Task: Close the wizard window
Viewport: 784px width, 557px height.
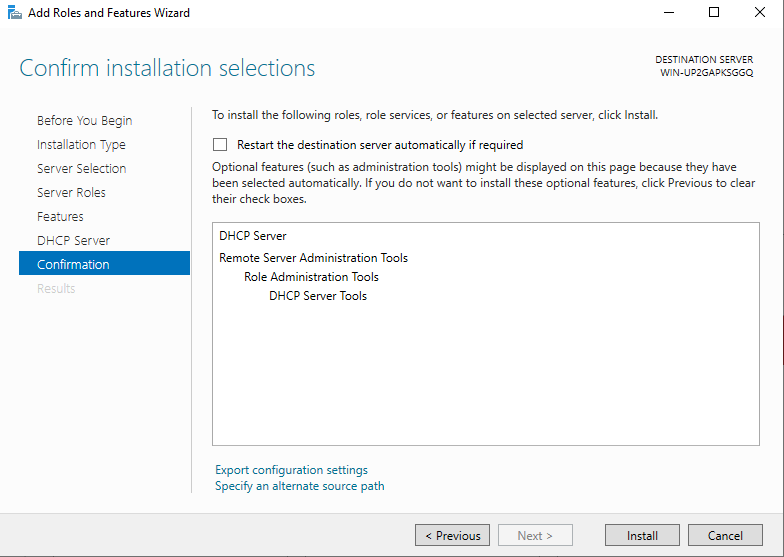Action: 759,13
